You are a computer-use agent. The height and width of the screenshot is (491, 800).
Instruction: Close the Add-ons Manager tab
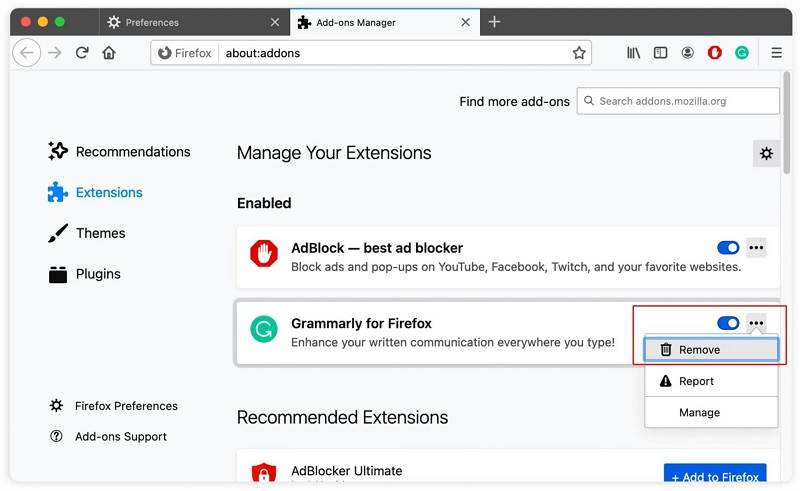pos(465,22)
